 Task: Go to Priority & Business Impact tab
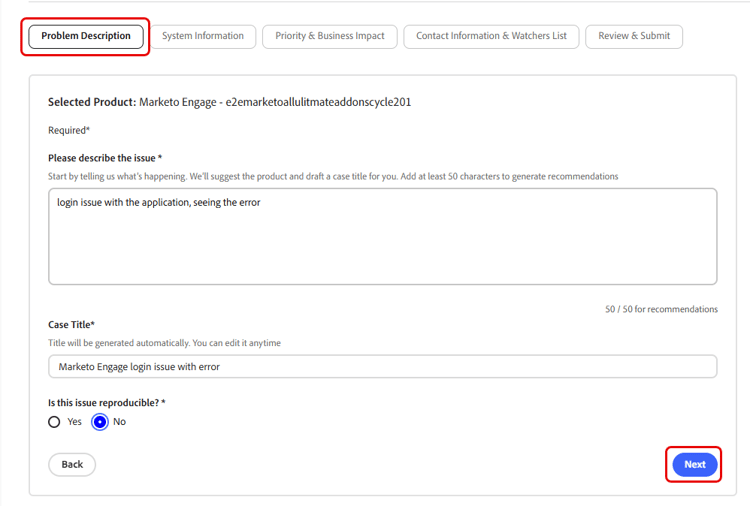330,36
